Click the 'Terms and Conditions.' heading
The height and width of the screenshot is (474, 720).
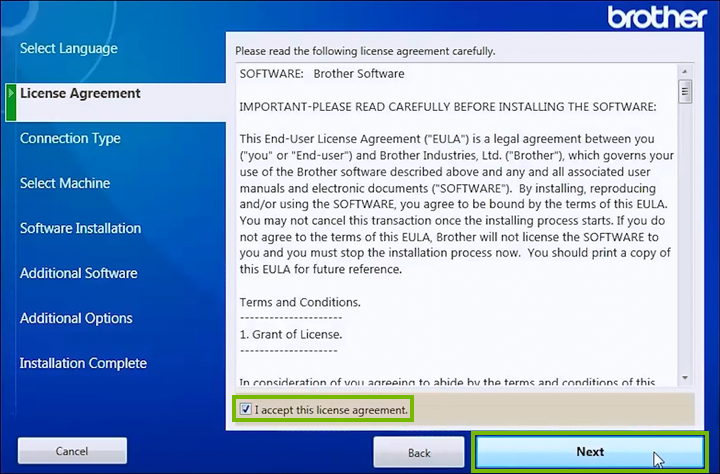click(300, 302)
